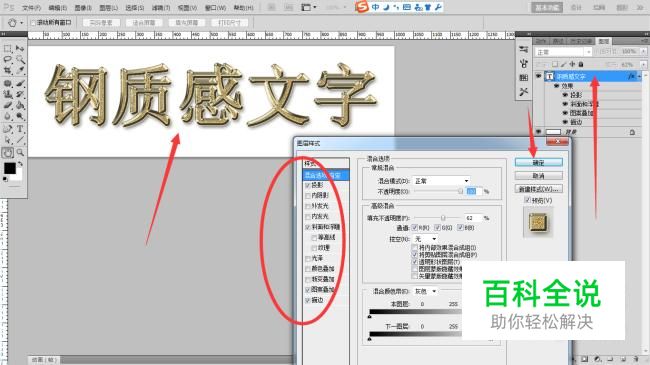The image size is (650, 365).
Task: Select the Move tool
Action: [x=20, y=49]
